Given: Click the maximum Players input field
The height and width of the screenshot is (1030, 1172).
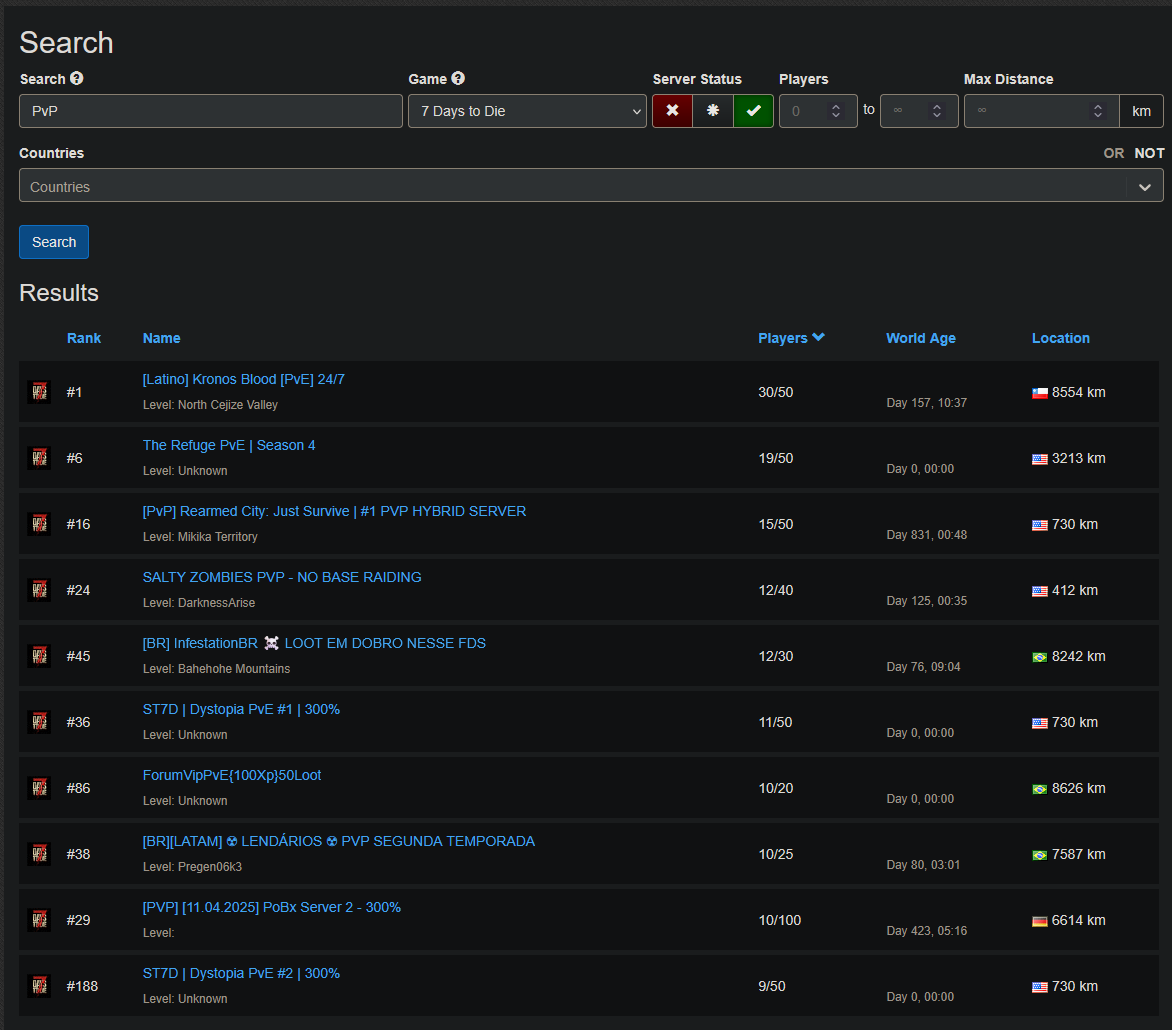Looking at the screenshot, I should [x=919, y=111].
